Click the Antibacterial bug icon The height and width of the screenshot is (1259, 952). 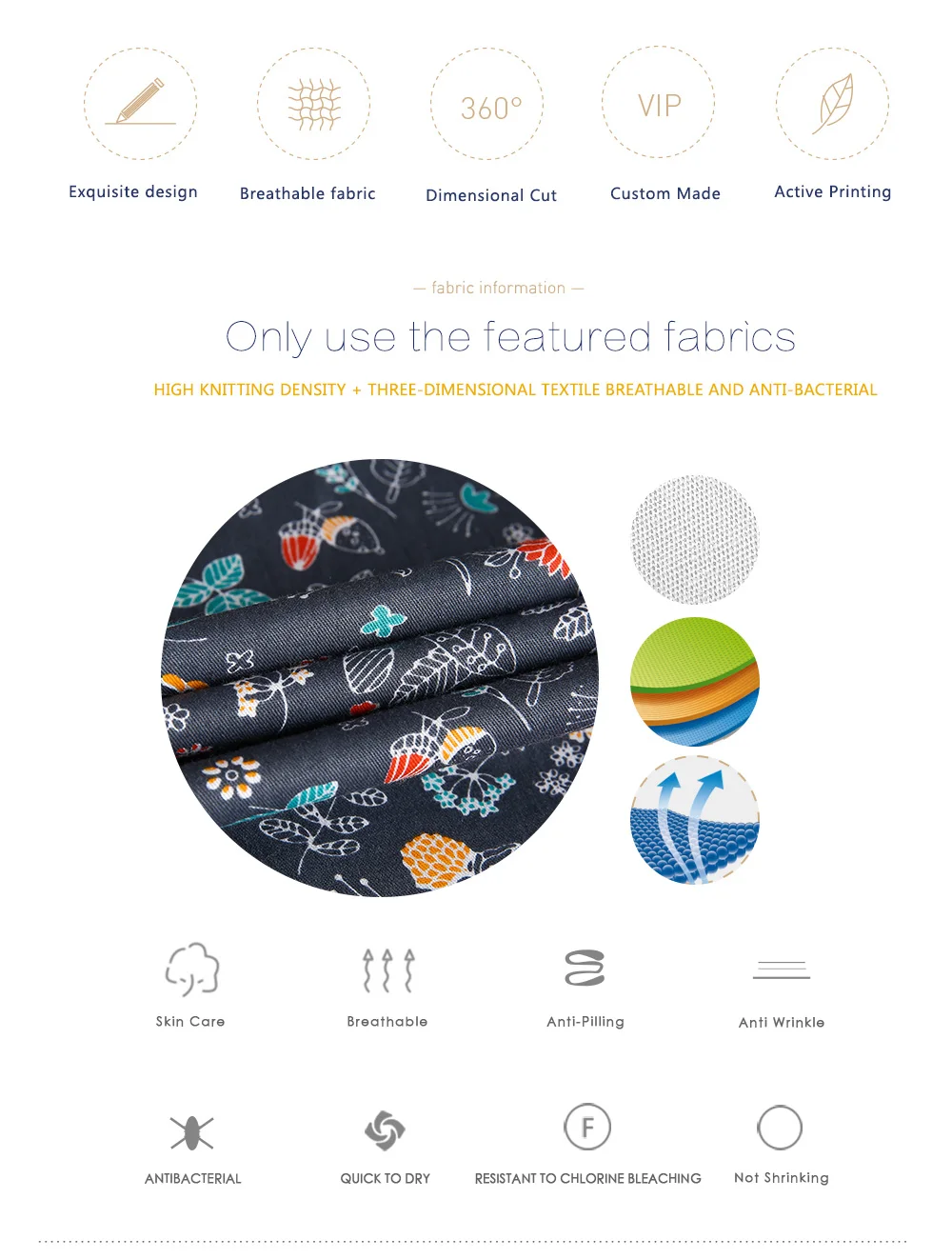coord(192,1132)
